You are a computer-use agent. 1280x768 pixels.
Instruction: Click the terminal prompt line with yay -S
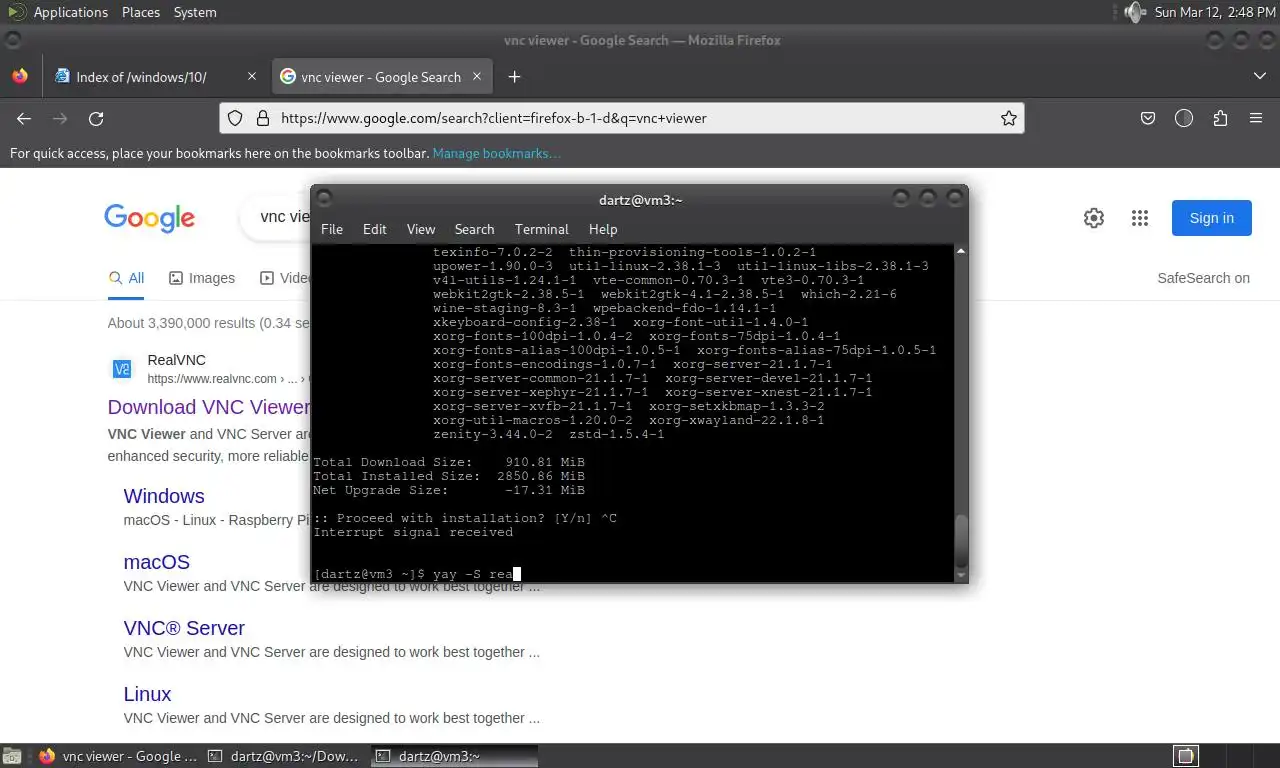[417, 574]
